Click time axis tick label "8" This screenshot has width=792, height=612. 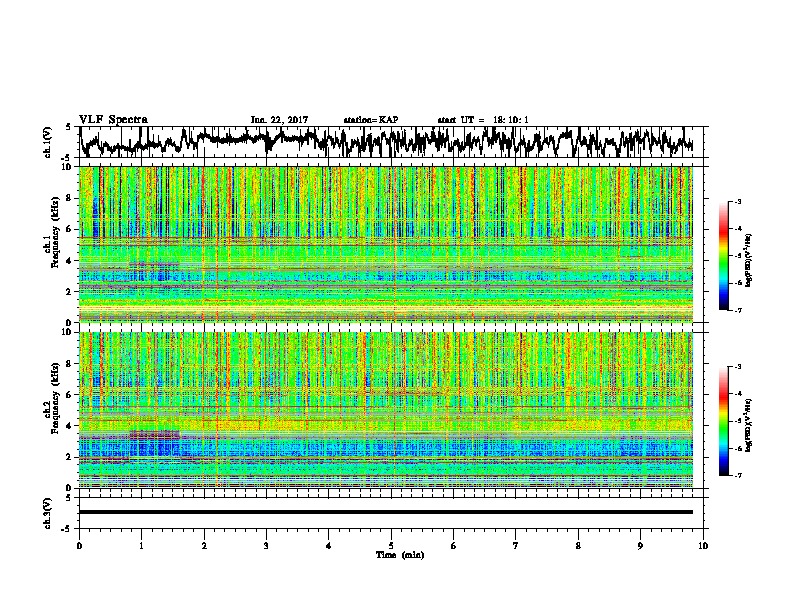pos(578,546)
